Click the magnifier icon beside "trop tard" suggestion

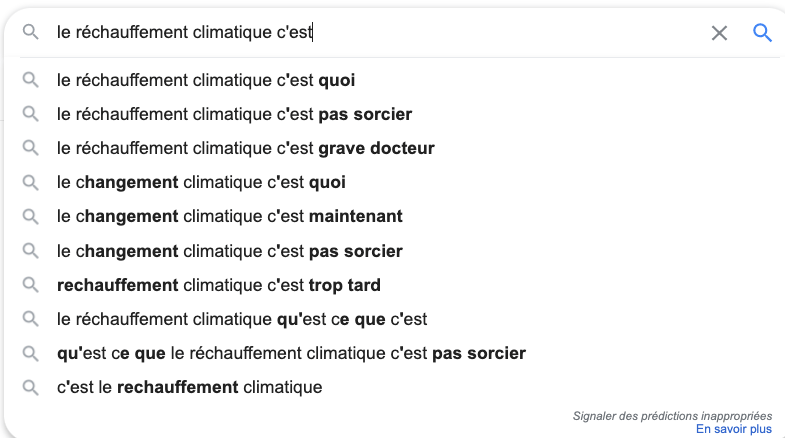point(31,285)
